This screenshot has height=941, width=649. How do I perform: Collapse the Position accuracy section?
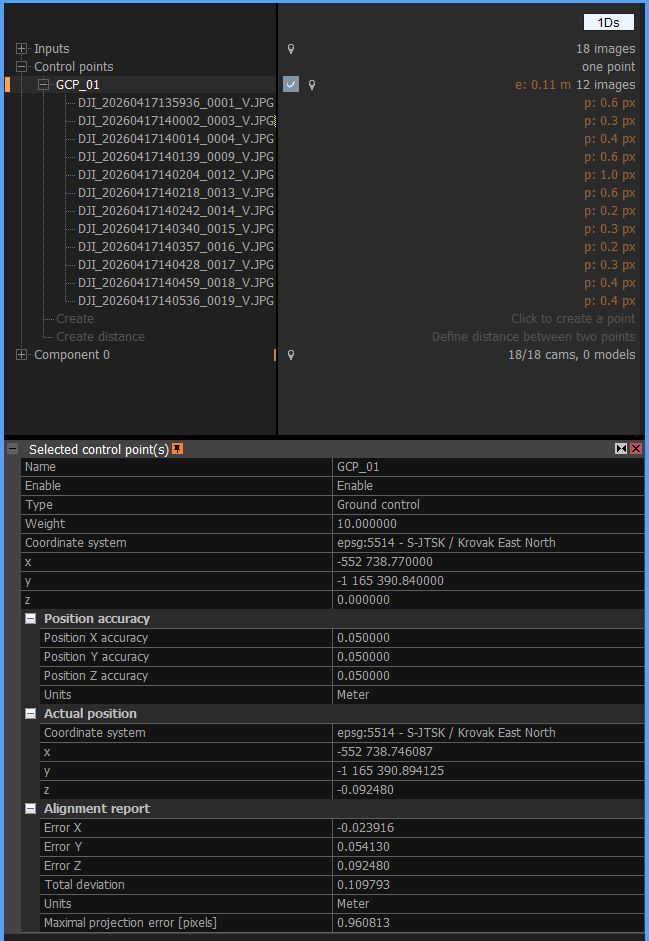click(31, 619)
